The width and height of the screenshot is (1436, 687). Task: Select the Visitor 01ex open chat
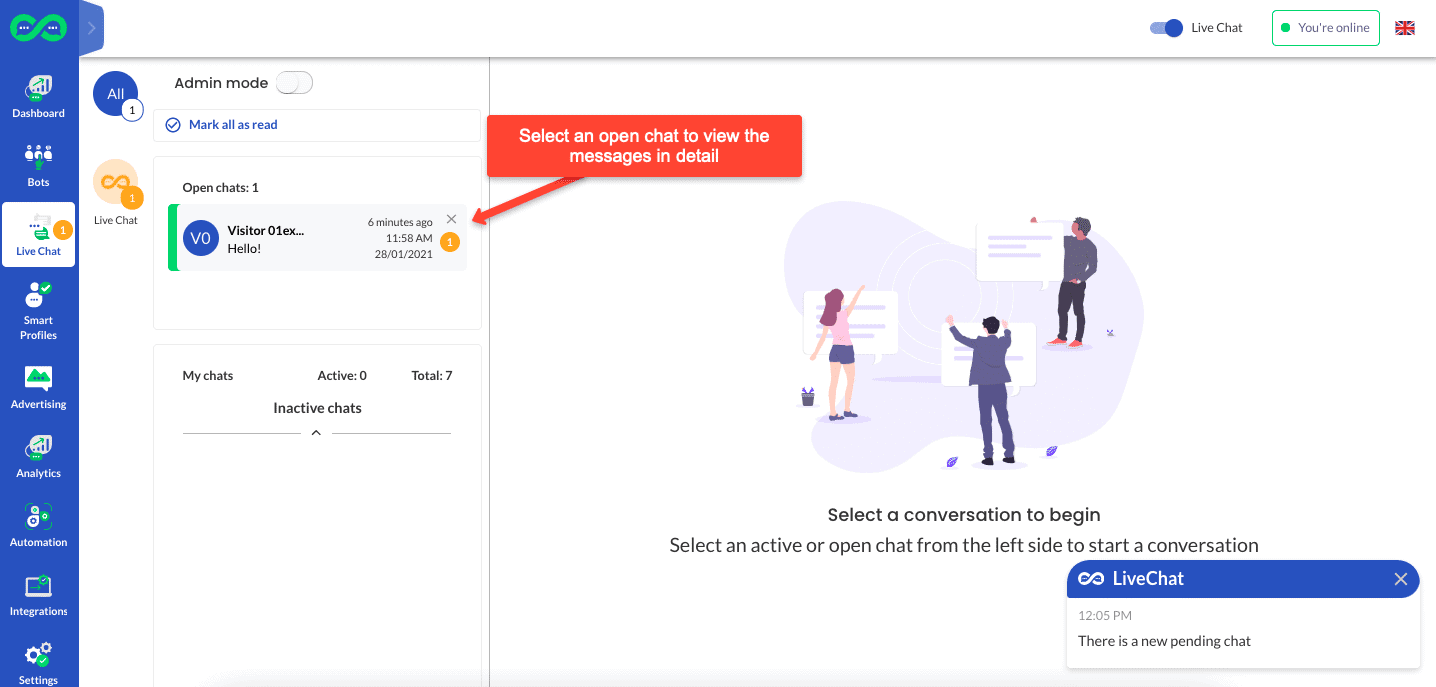(x=300, y=237)
